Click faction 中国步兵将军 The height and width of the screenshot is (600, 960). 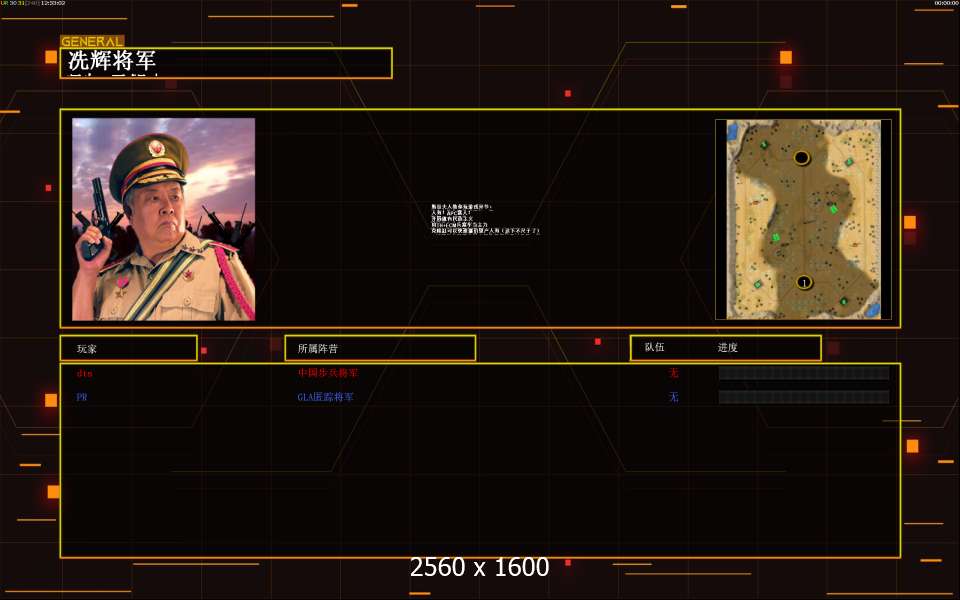pos(328,372)
